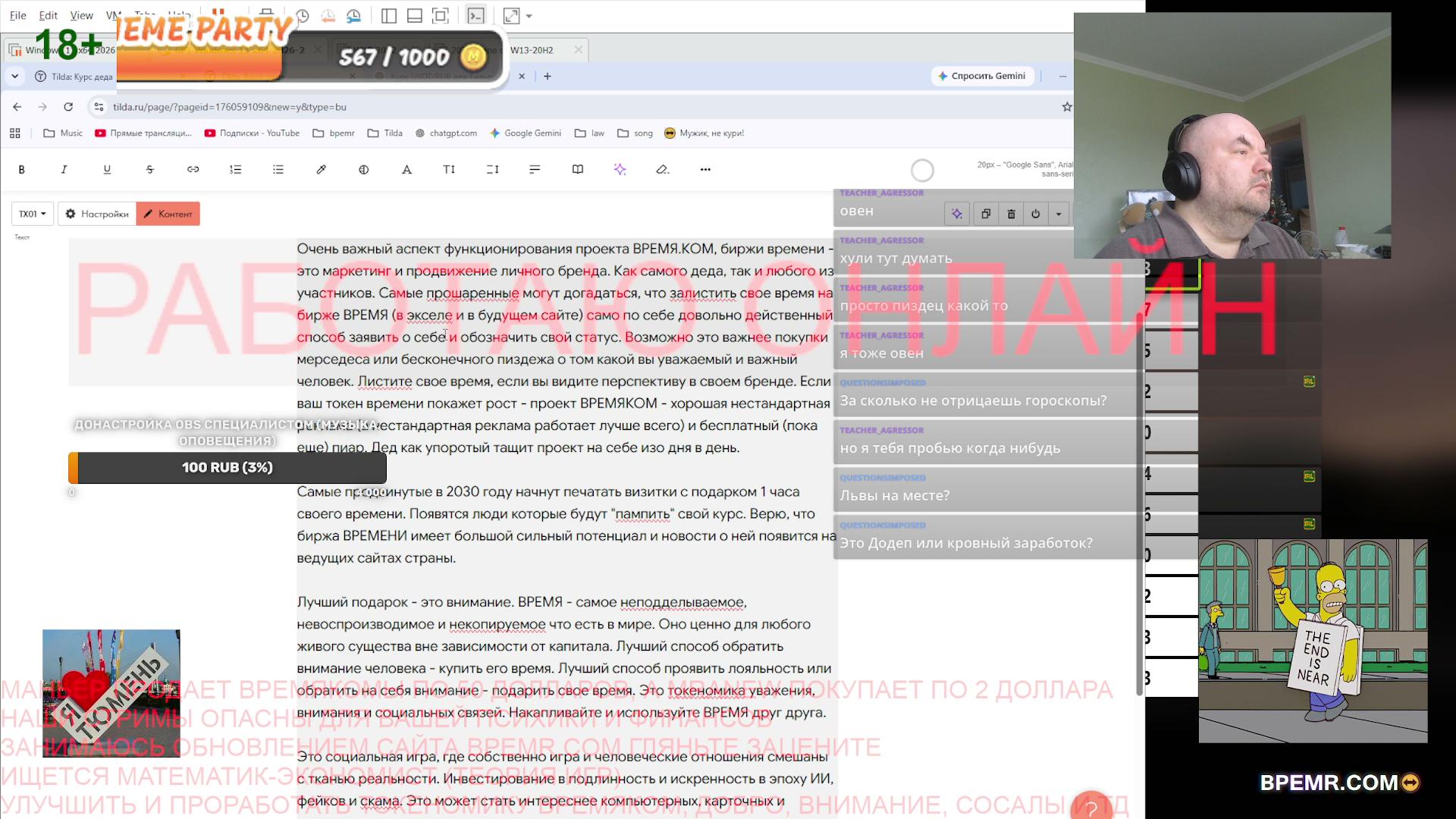Image resolution: width=1456 pixels, height=819 pixels.
Task: Open block Настройки settings
Action: click(97, 214)
